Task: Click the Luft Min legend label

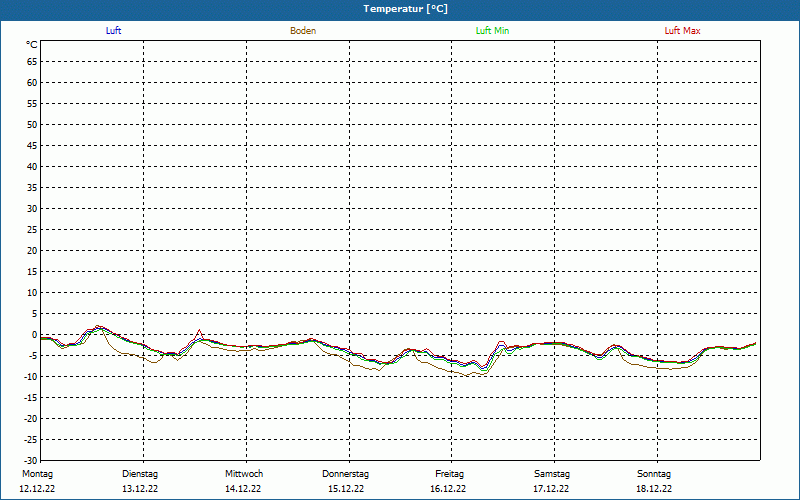Action: tap(492, 31)
